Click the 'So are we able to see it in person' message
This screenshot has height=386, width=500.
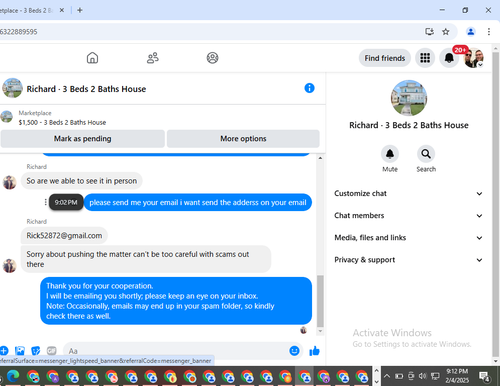(x=82, y=181)
